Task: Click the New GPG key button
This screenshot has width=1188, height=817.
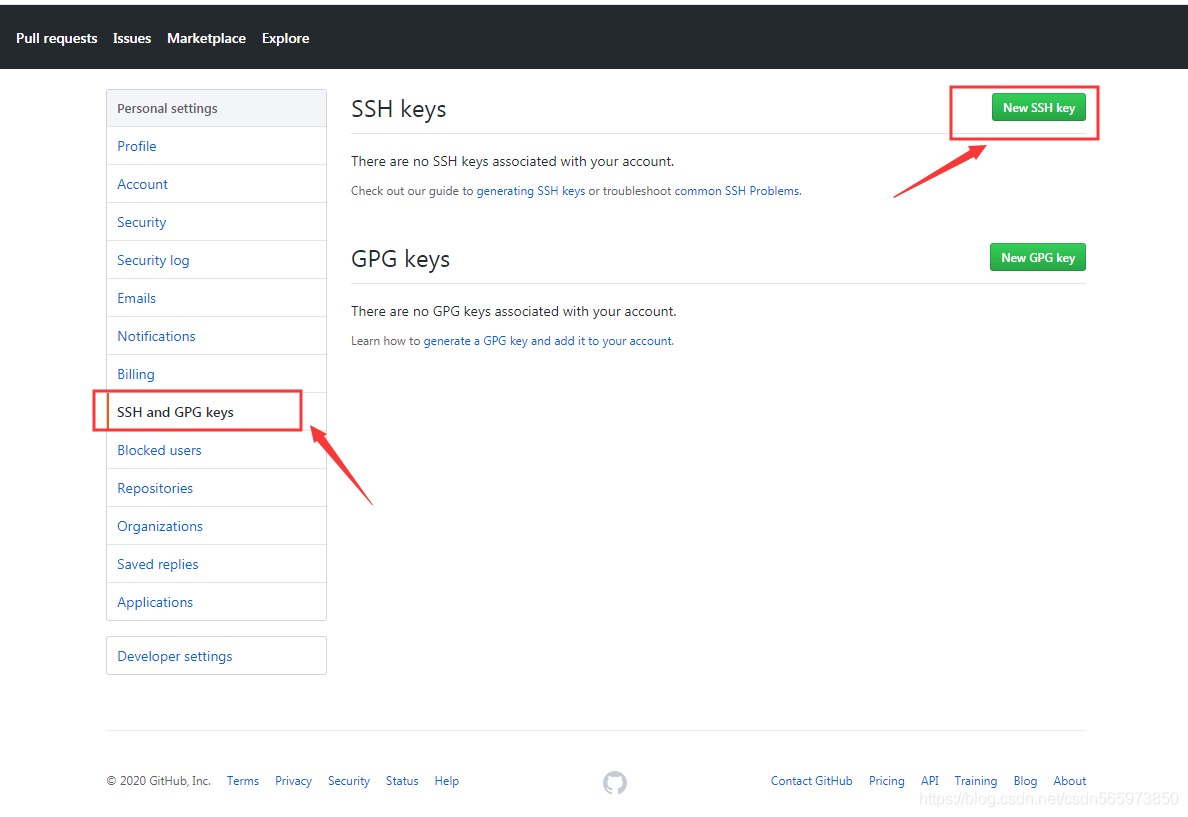Action: tap(1038, 258)
